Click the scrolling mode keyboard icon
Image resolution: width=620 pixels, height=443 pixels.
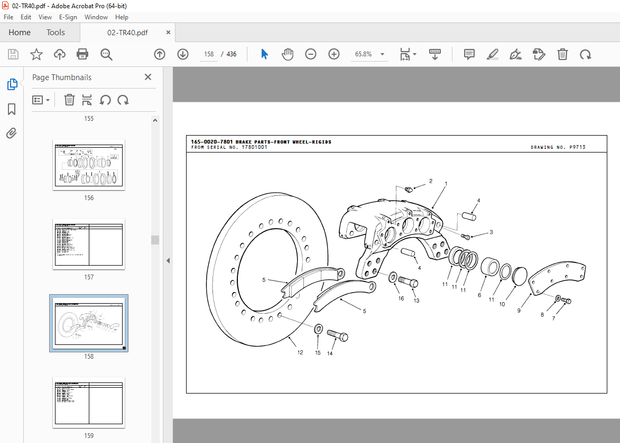click(435, 54)
